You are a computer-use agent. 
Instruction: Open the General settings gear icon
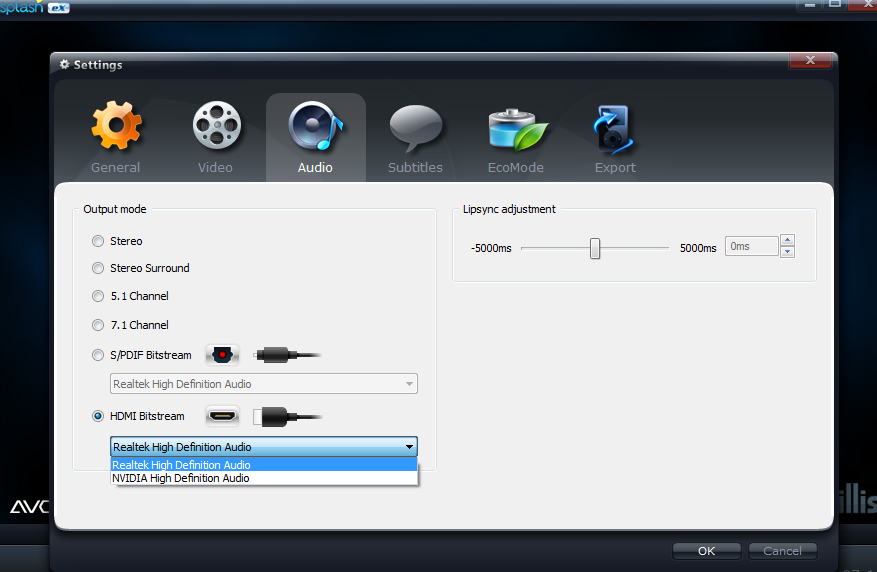tap(116, 125)
